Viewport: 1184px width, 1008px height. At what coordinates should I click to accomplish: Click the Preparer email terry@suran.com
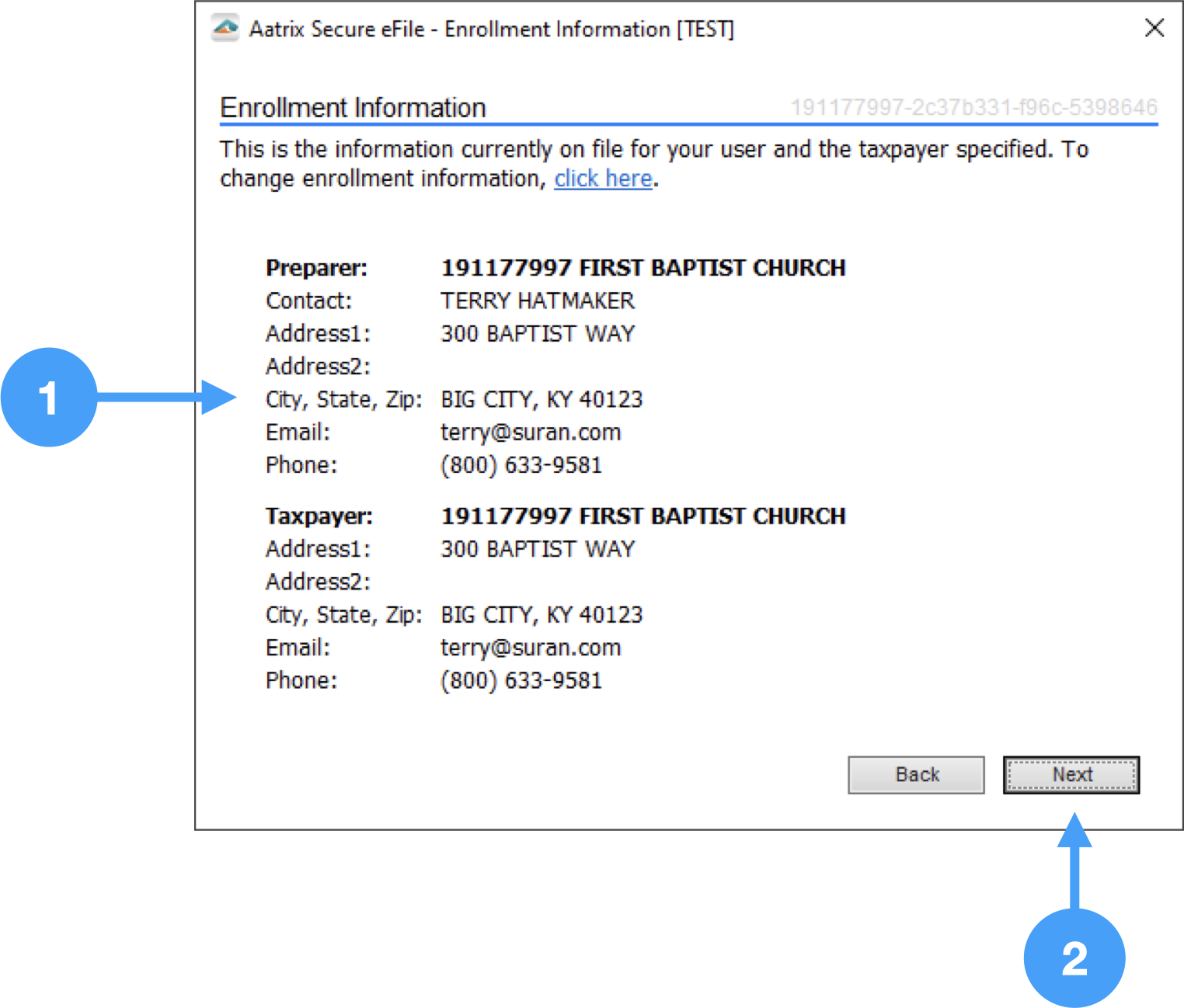(531, 433)
